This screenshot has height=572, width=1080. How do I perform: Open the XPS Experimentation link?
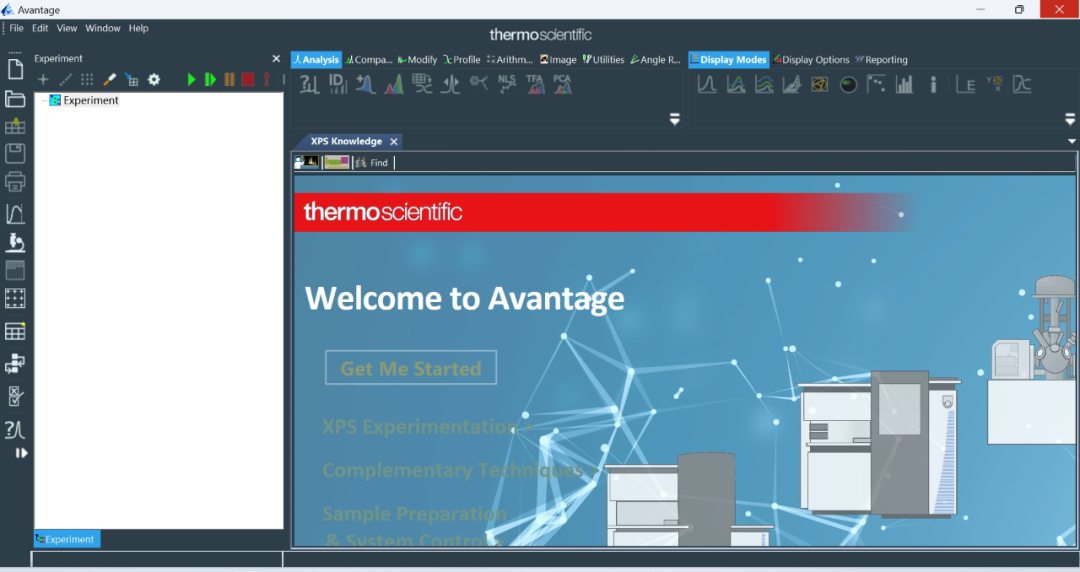(427, 427)
